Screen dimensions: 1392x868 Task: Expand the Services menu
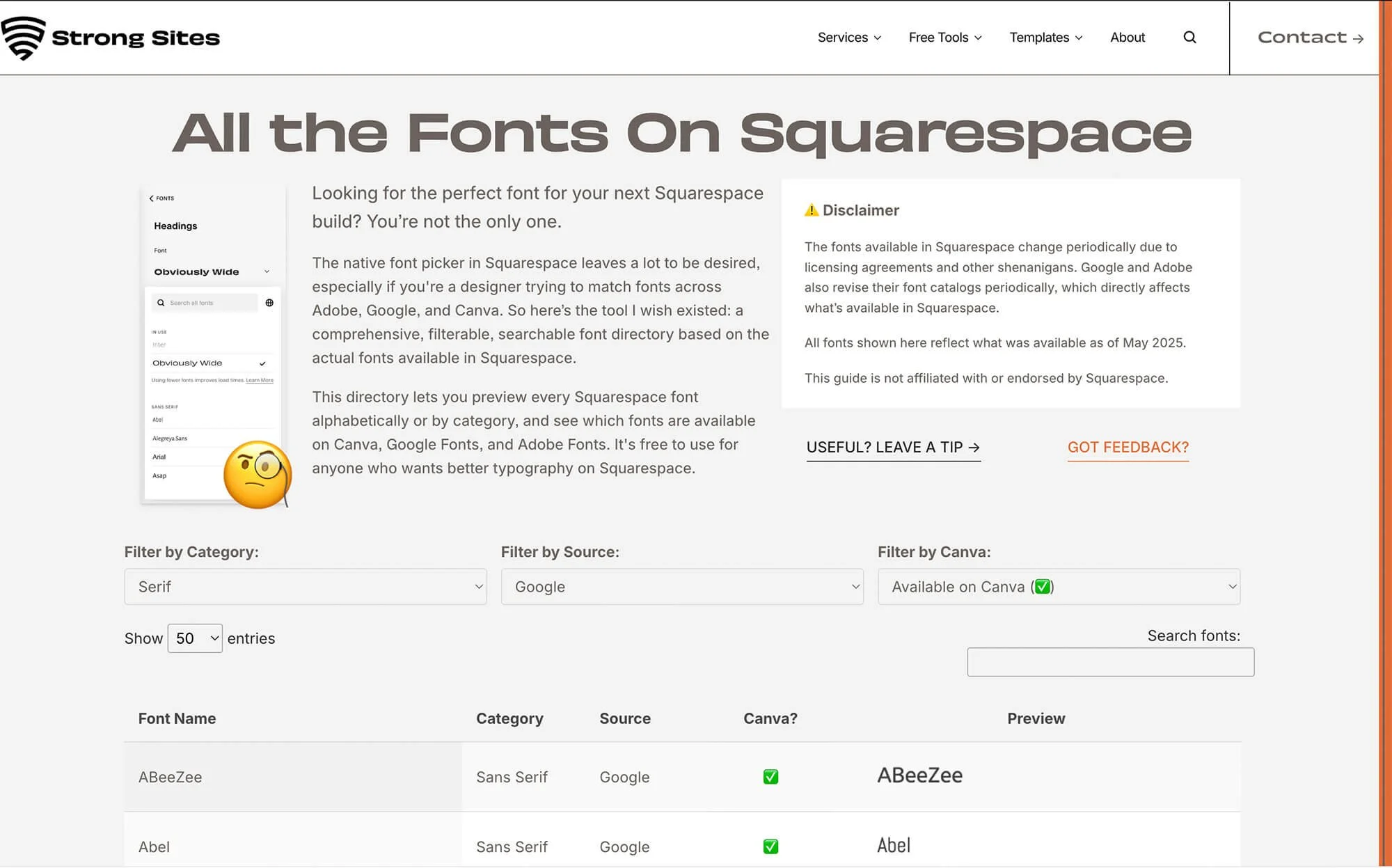(x=849, y=38)
